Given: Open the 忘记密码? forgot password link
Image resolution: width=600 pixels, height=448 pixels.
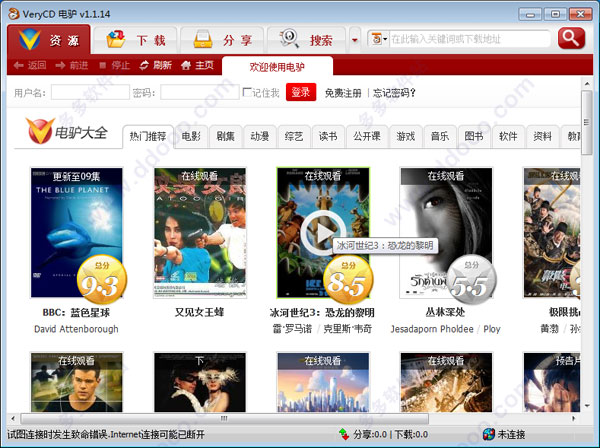Looking at the screenshot, I should coord(394,93).
